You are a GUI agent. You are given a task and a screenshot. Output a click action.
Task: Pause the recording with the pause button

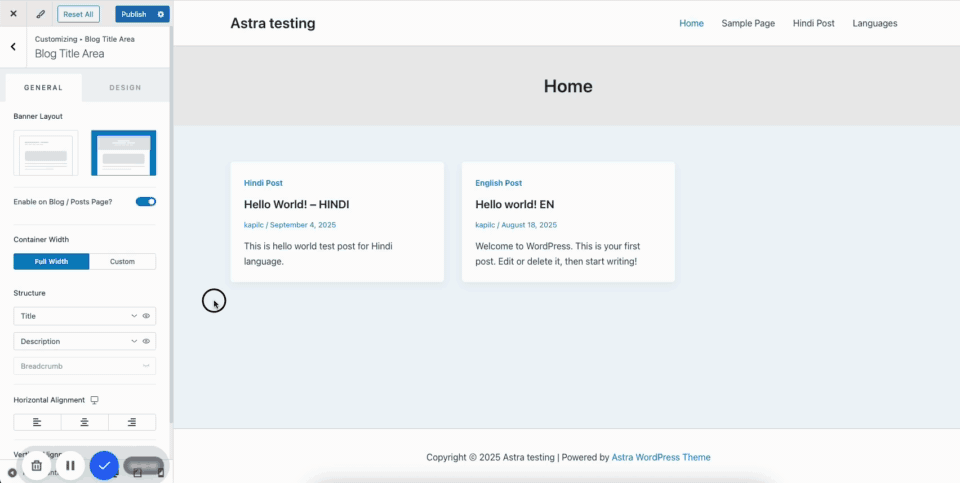(70, 465)
